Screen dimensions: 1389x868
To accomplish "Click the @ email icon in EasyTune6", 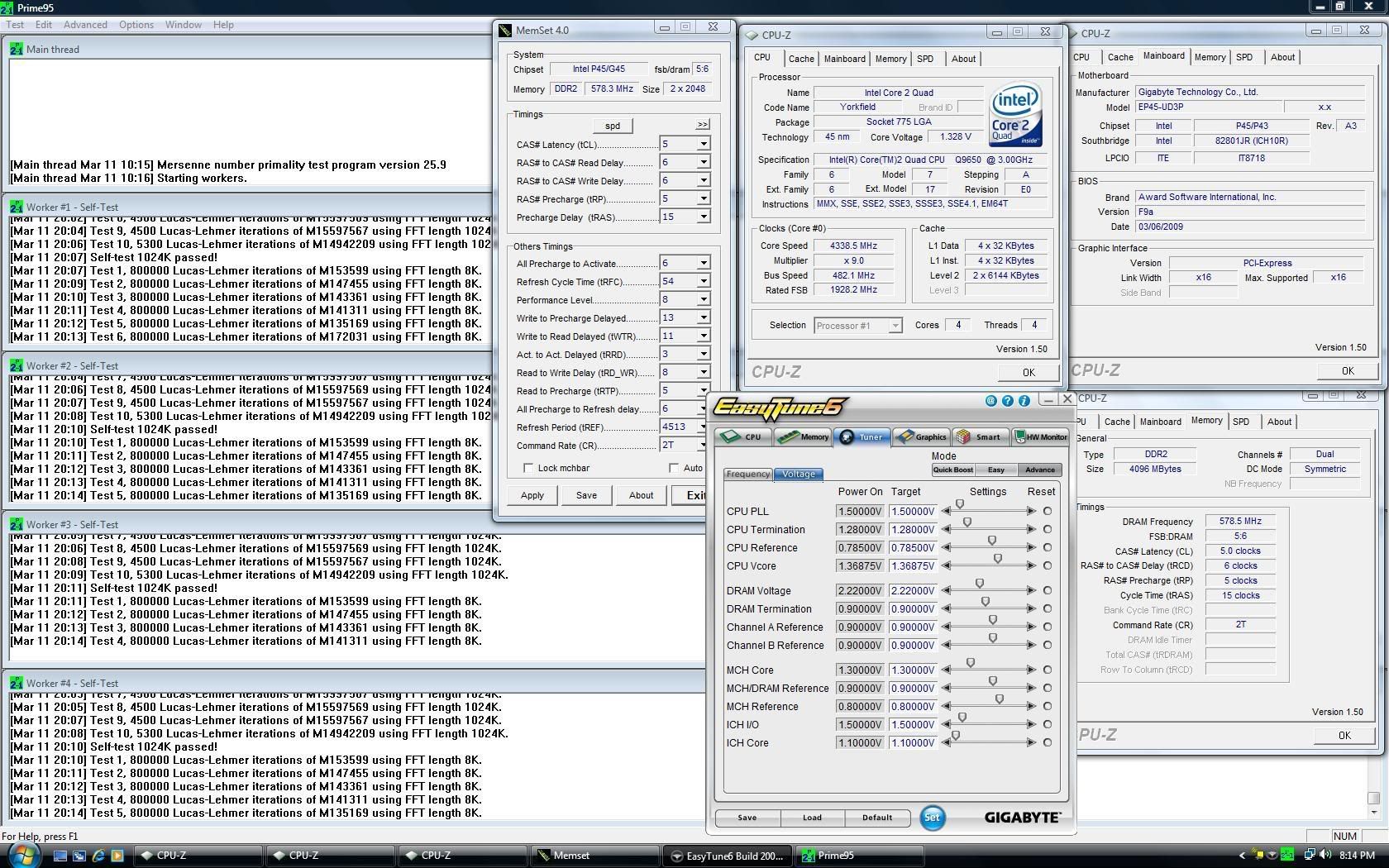I will [x=990, y=401].
